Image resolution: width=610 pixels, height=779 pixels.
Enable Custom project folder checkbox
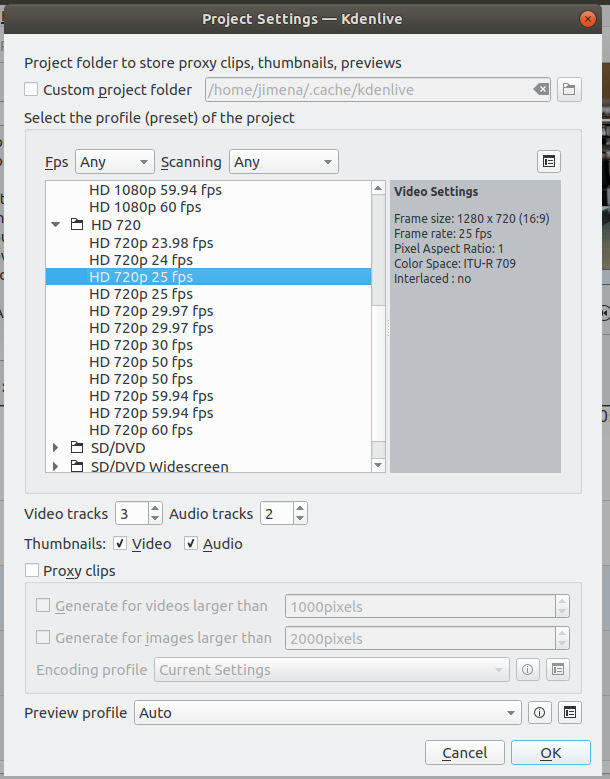tap(31, 89)
